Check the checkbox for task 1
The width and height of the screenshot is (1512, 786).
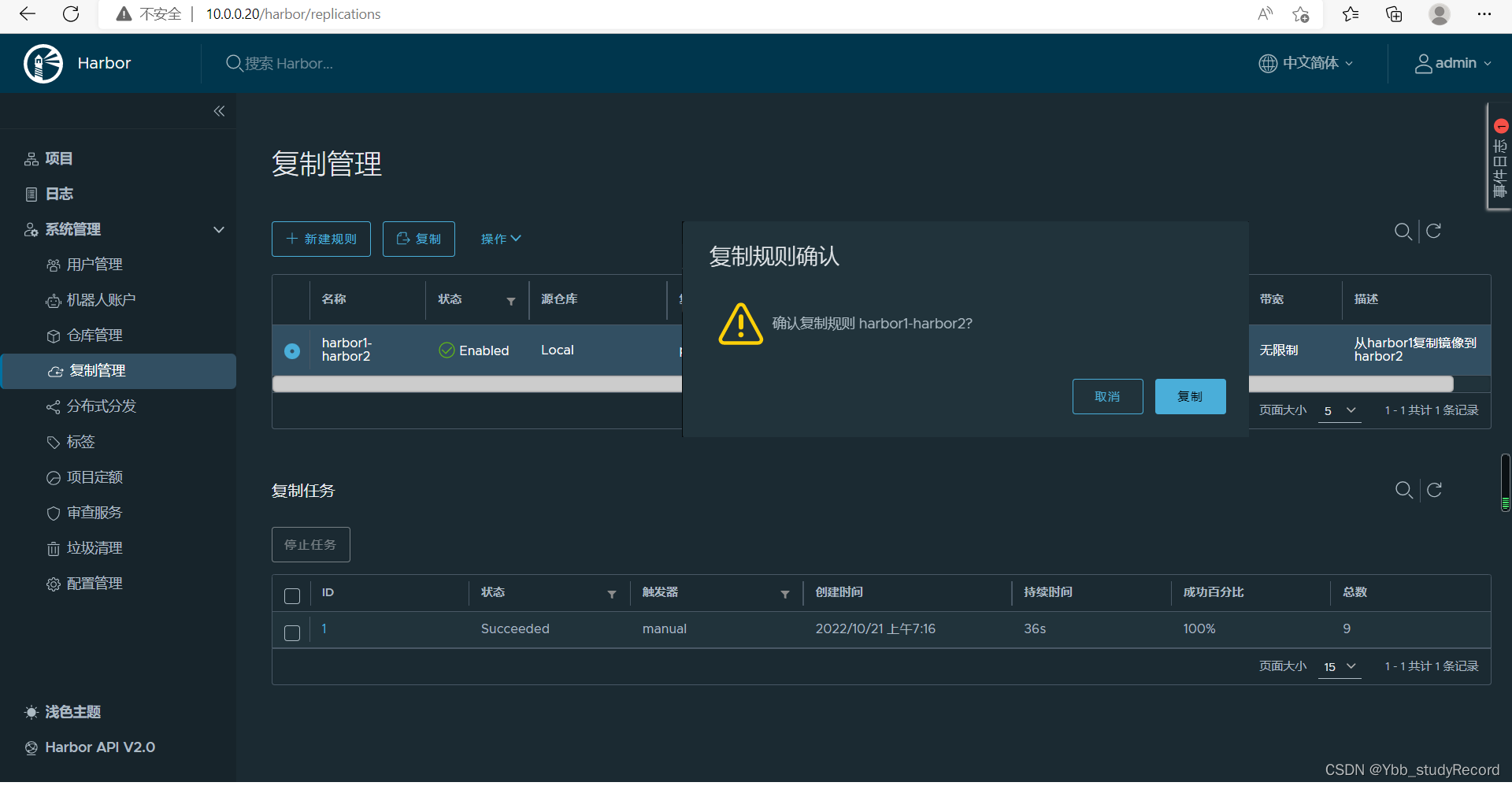tap(292, 632)
